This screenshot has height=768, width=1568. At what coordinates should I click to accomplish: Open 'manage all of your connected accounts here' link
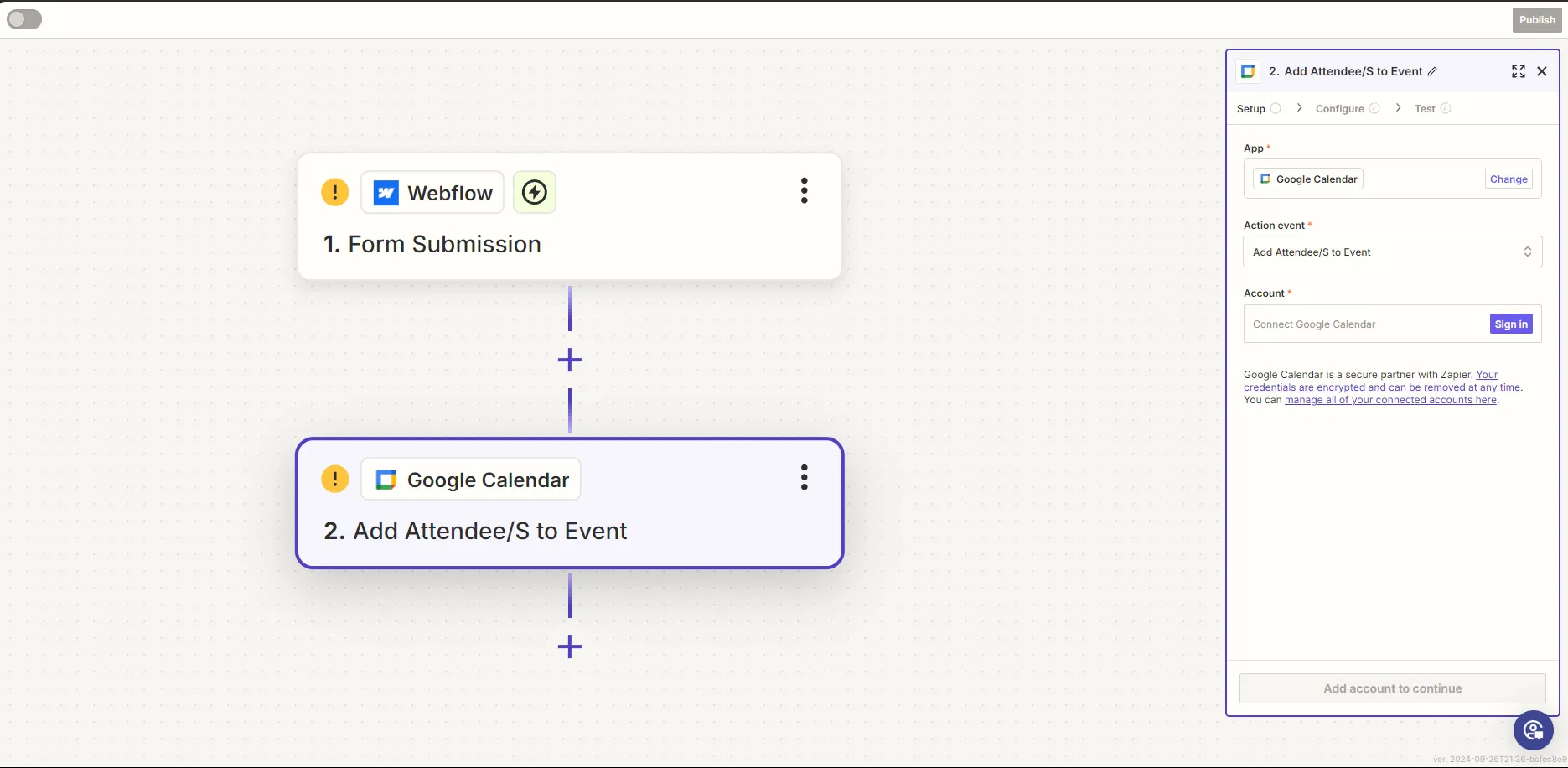[x=1391, y=400]
